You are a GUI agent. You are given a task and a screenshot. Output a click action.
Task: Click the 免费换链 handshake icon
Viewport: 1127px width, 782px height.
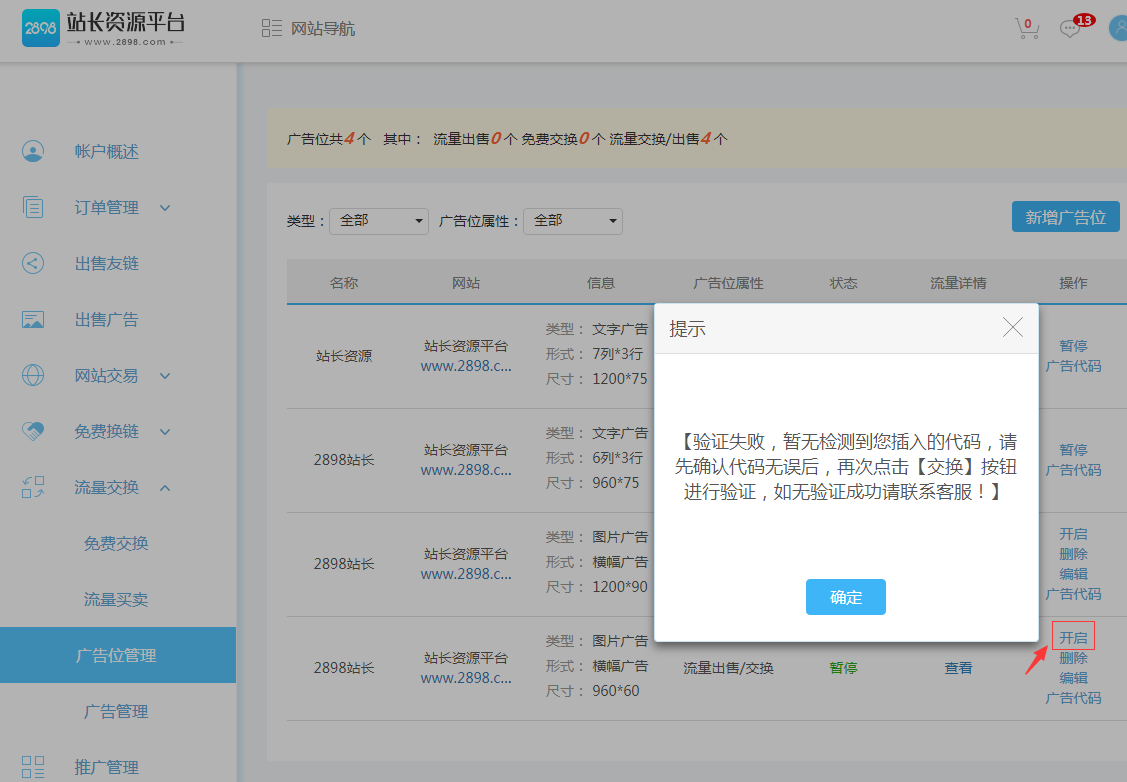(x=33, y=432)
